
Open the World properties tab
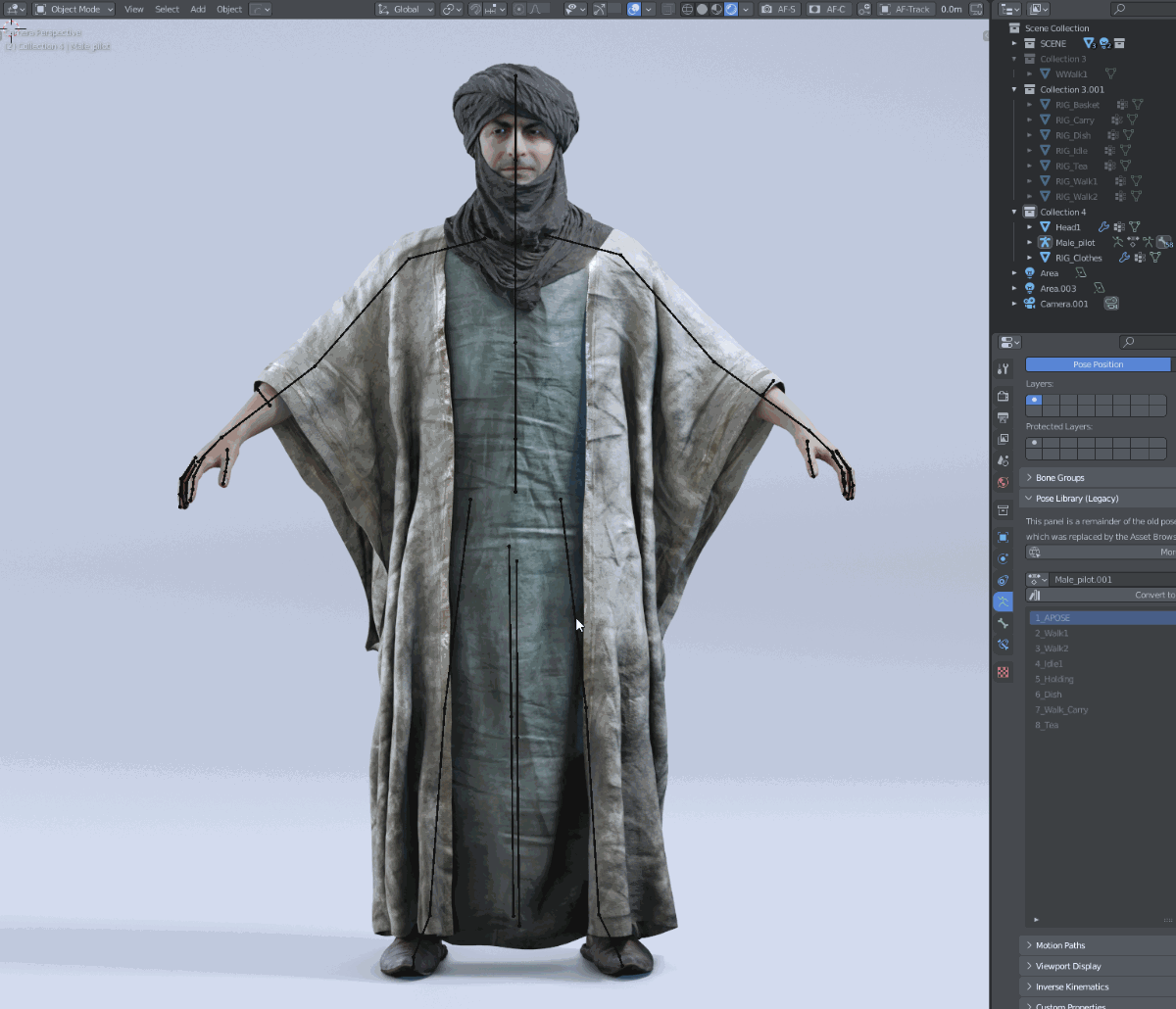1003,482
